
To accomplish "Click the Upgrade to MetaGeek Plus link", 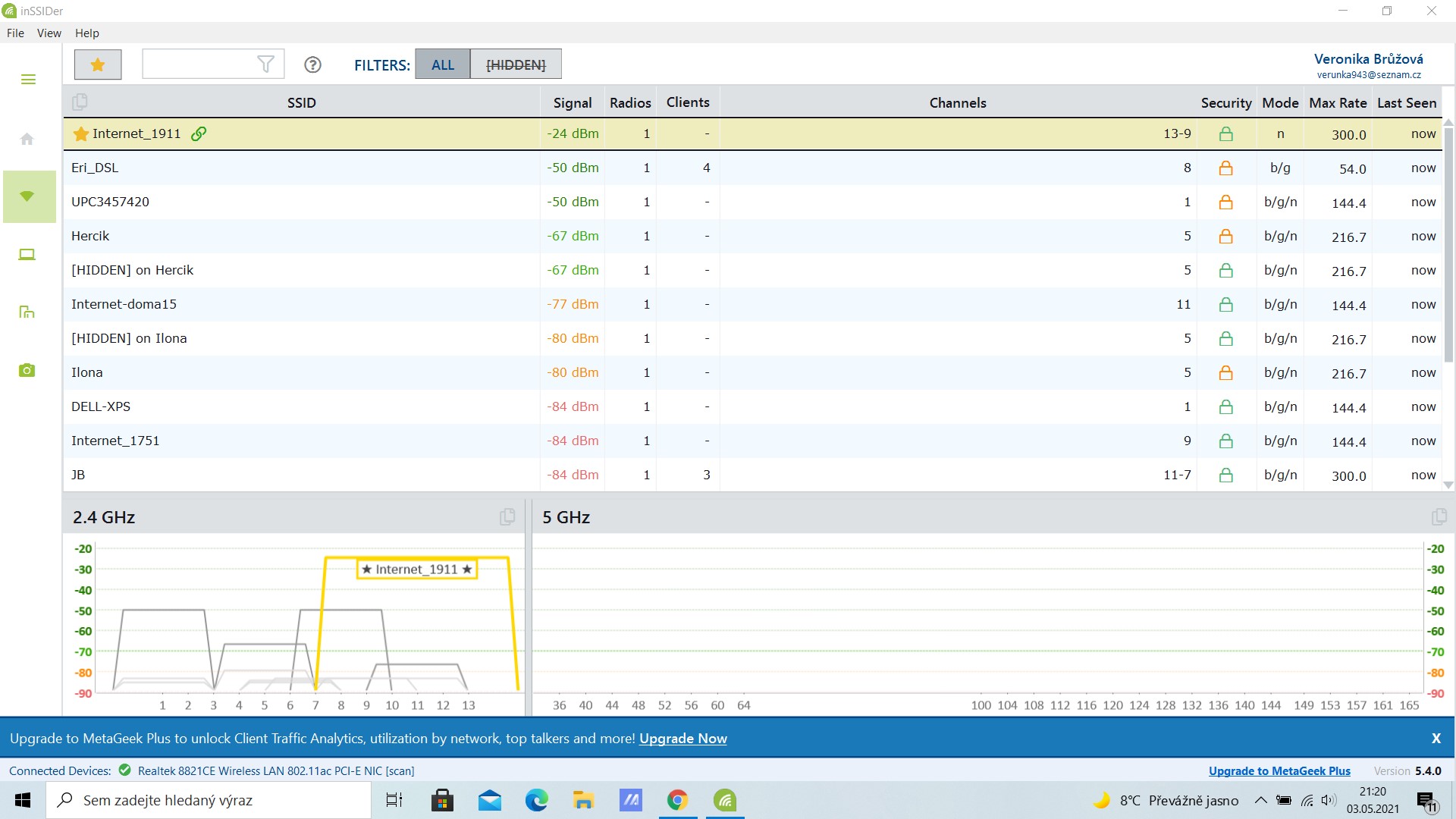I will (x=1279, y=770).
